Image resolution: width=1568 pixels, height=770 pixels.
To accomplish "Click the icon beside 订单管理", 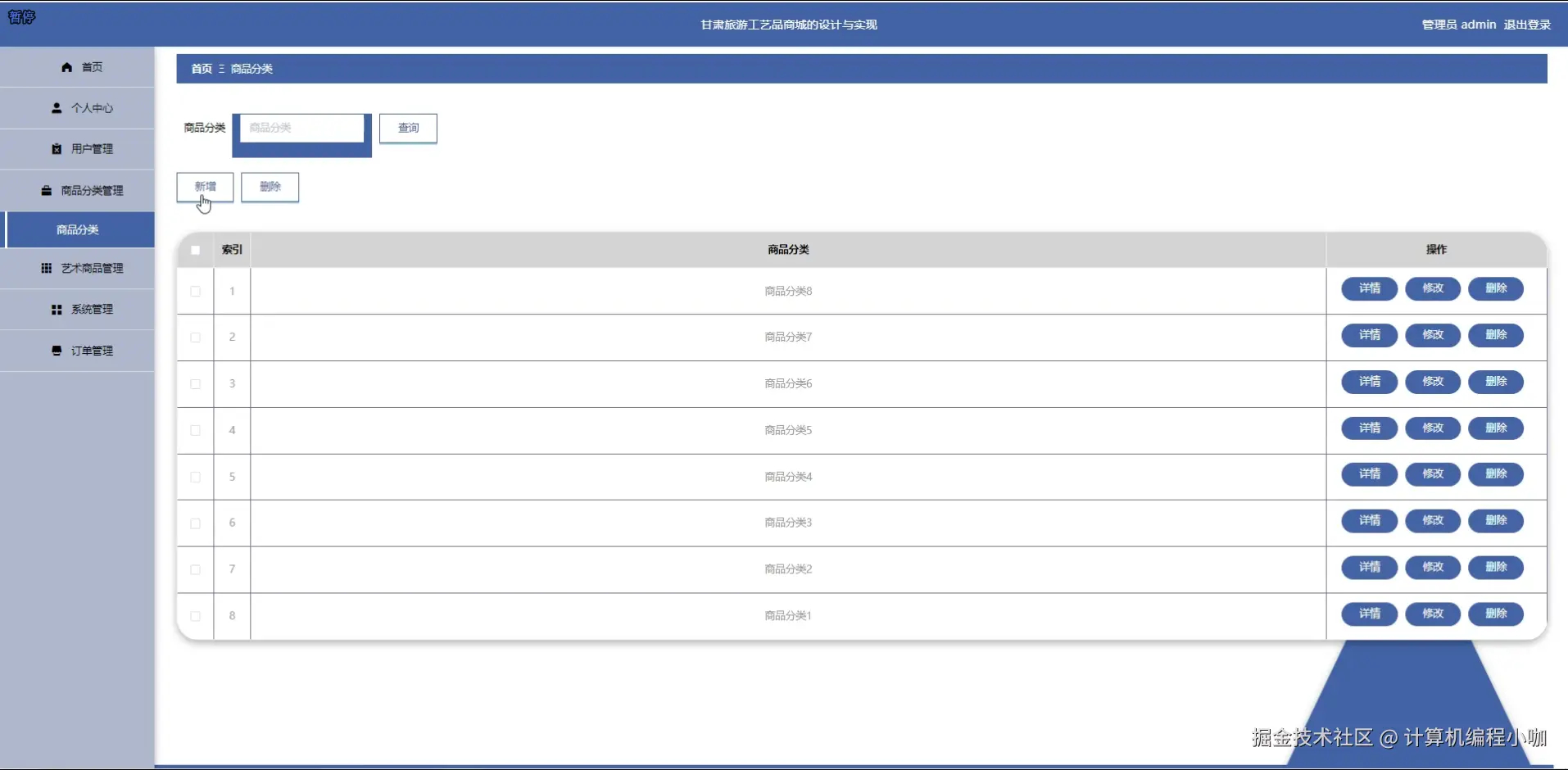I will tap(57, 351).
